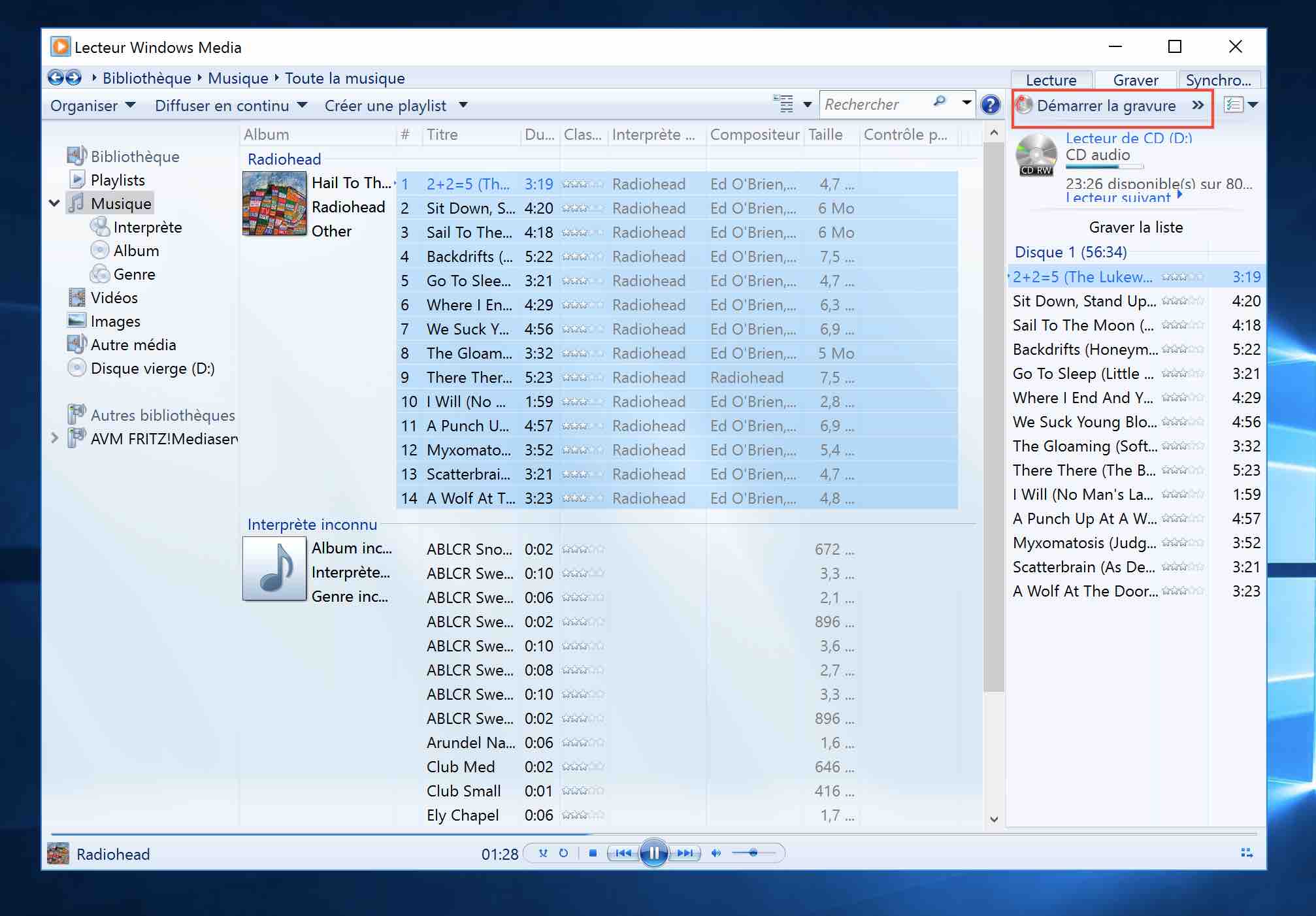This screenshot has width=1316, height=916.
Task: Open Diffuser en continu menu
Action: [x=231, y=105]
